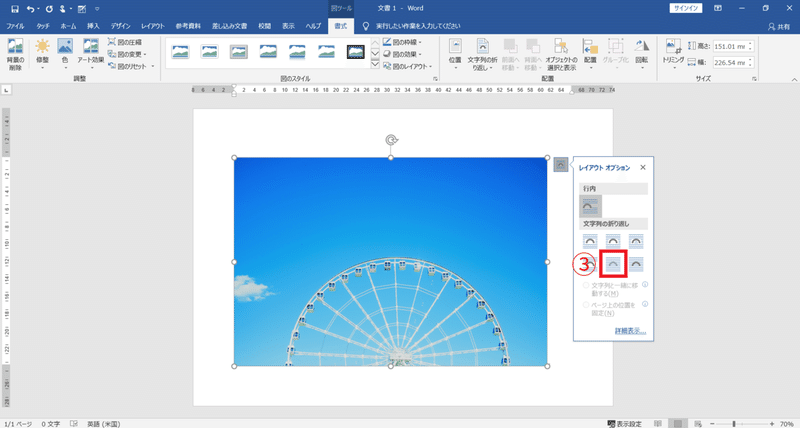Click info icon beside ページ上の位置を固定
The height and width of the screenshot is (428, 800).
645,304
